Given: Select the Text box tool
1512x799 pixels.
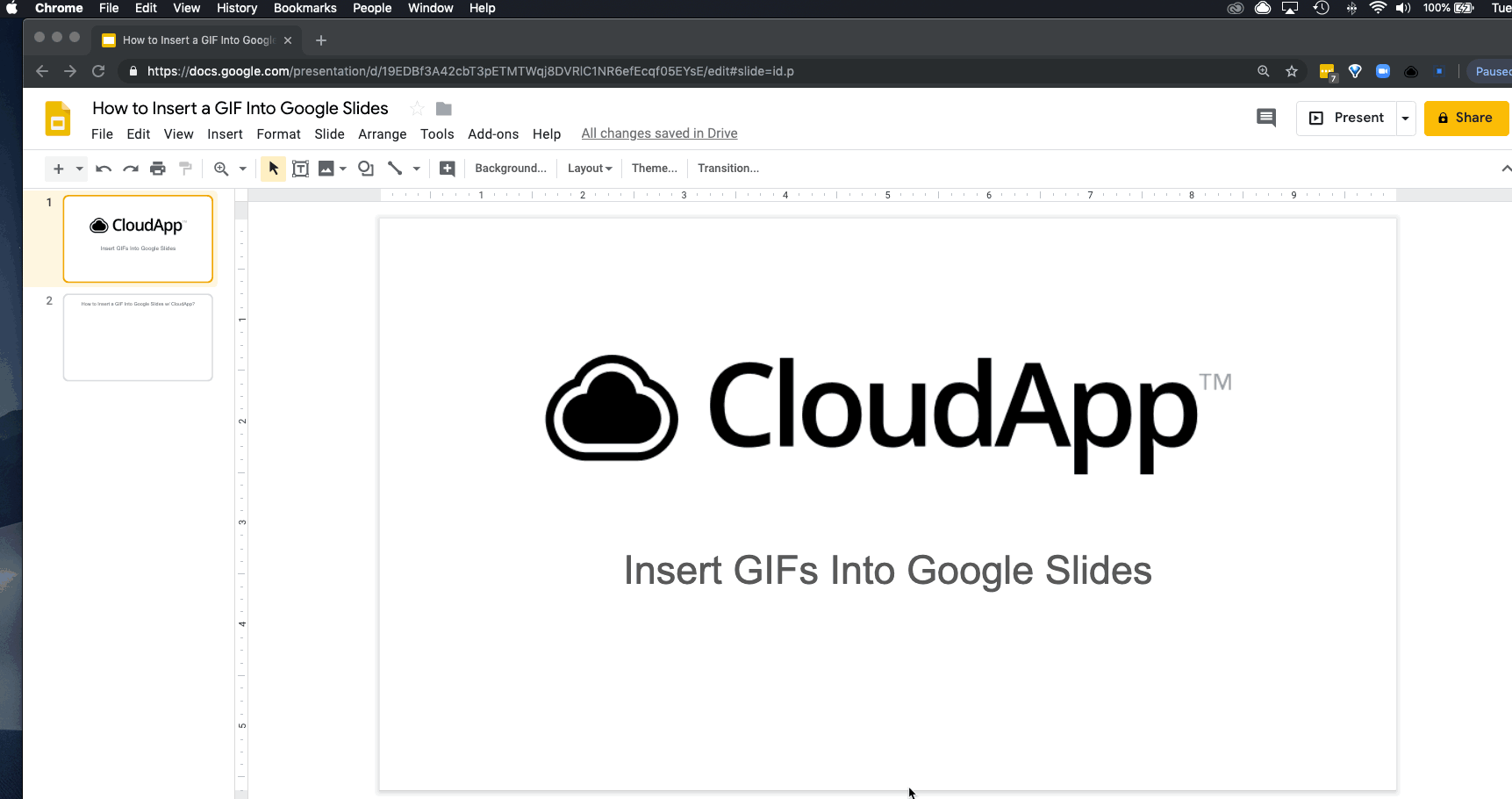Looking at the screenshot, I should [x=300, y=169].
